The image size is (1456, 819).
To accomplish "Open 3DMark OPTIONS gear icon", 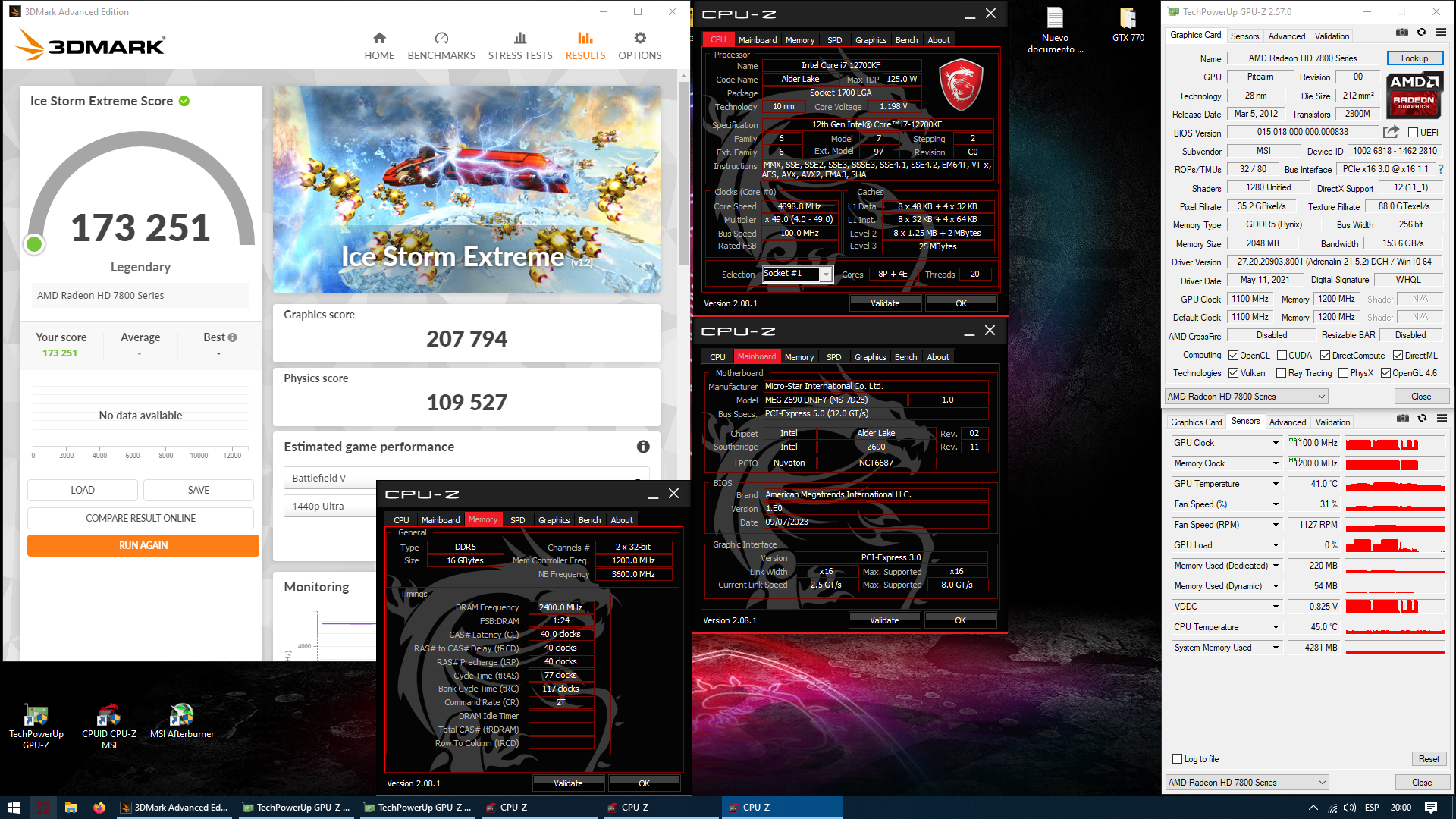I will click(640, 38).
